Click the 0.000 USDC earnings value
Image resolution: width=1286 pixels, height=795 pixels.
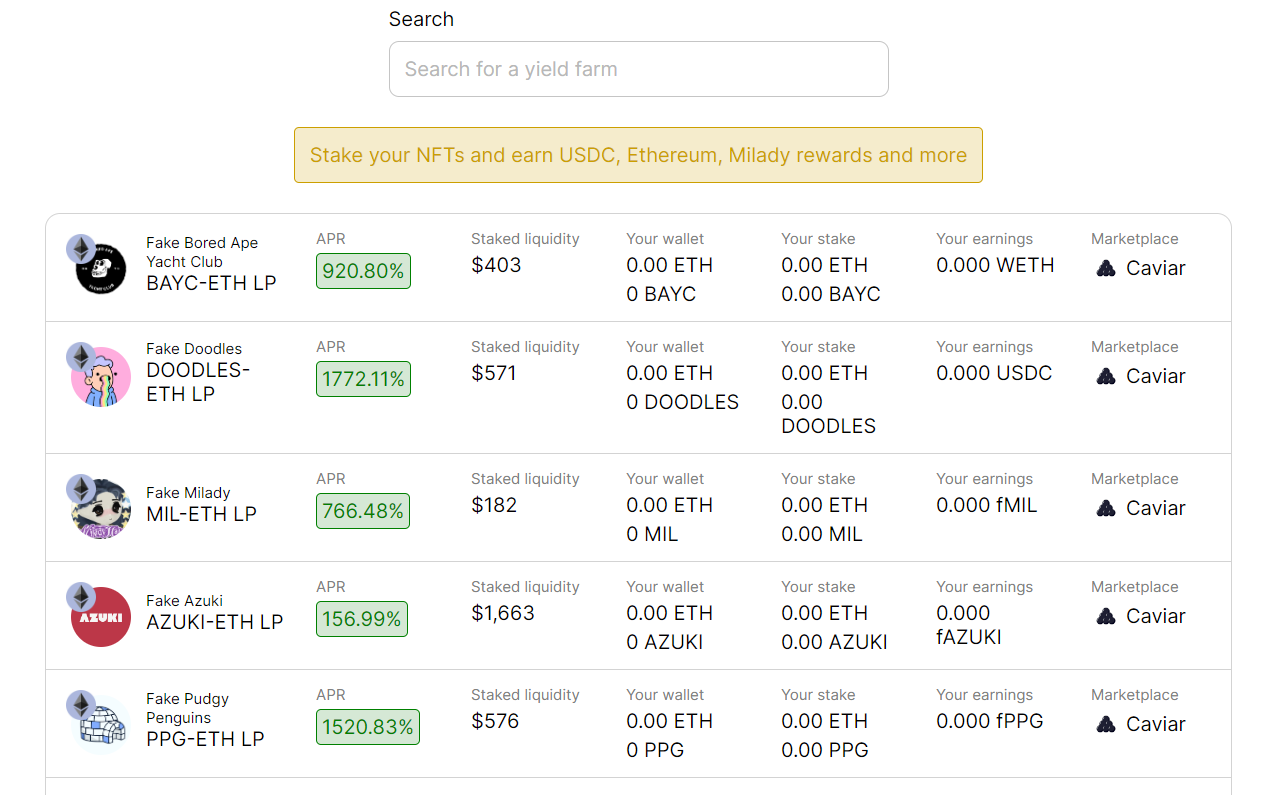tap(994, 373)
